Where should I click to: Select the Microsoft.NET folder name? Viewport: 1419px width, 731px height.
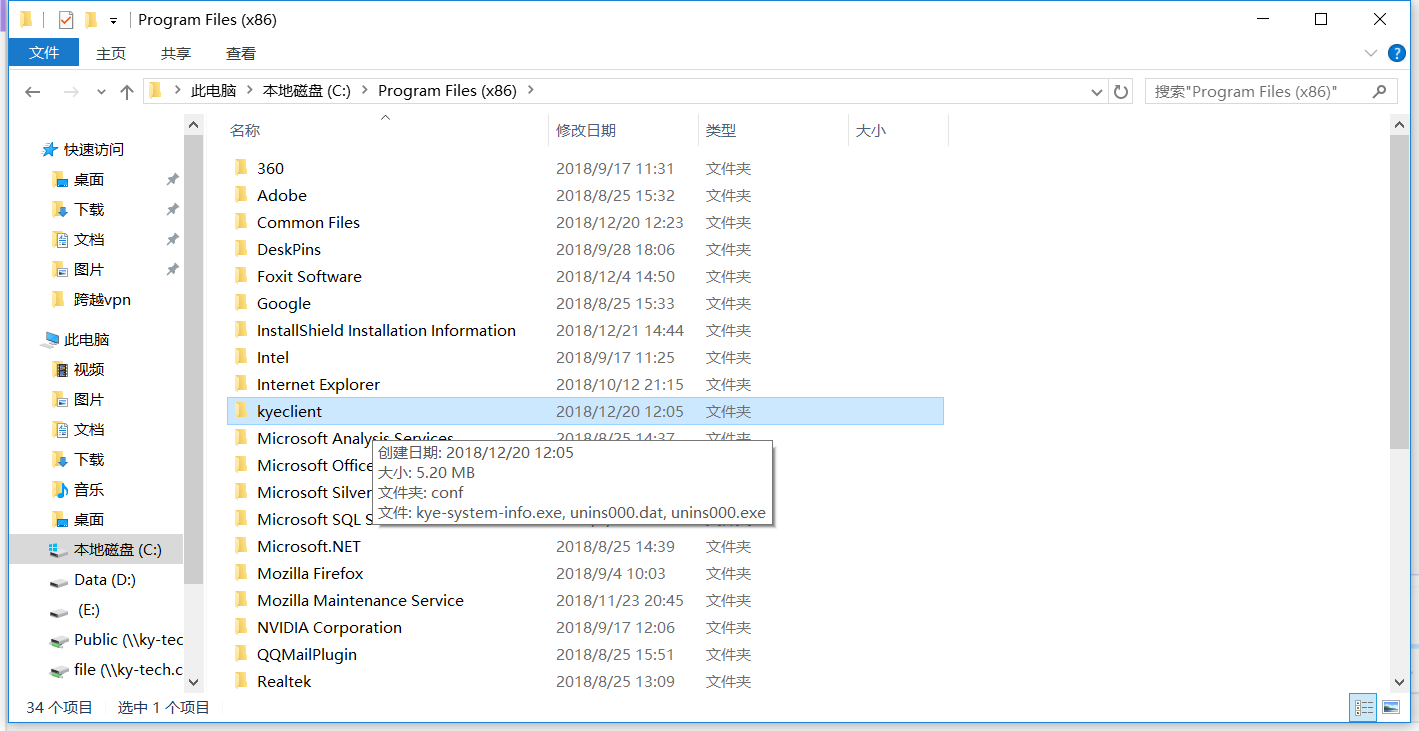pos(308,546)
